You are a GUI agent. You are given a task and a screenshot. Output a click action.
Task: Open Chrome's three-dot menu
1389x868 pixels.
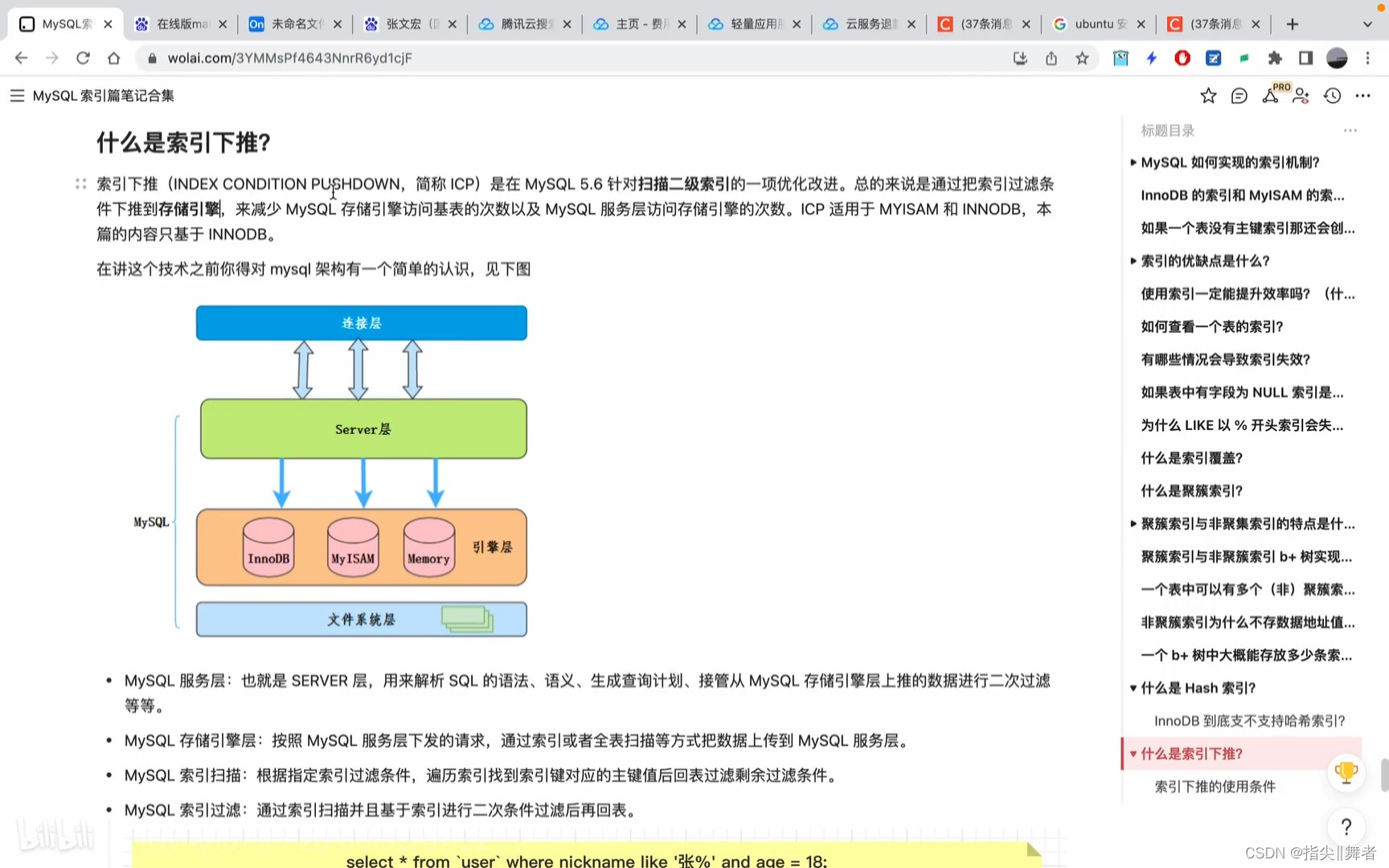coord(1367,58)
